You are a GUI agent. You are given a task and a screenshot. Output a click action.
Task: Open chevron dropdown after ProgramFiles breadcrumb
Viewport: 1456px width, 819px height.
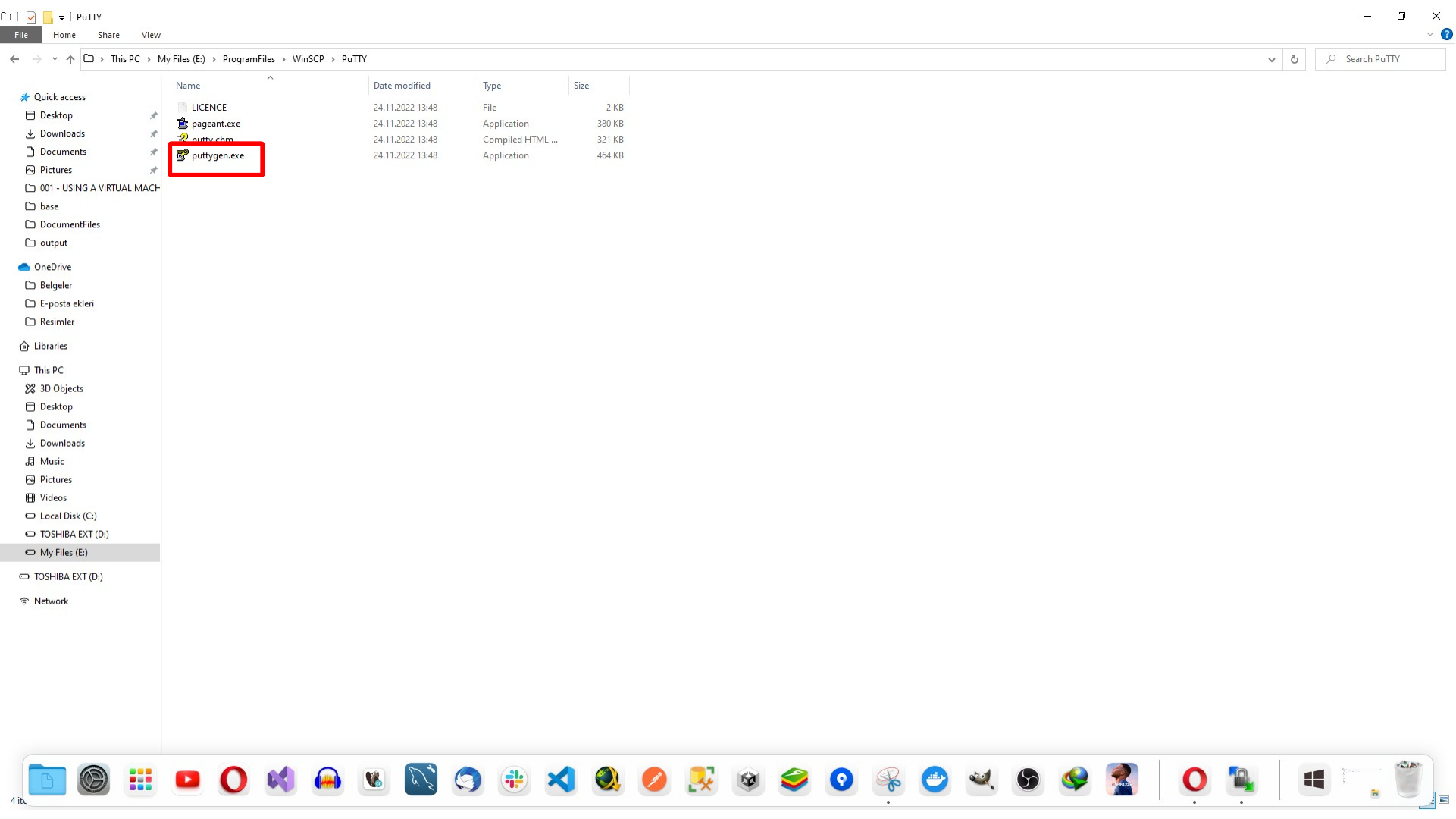coord(283,59)
